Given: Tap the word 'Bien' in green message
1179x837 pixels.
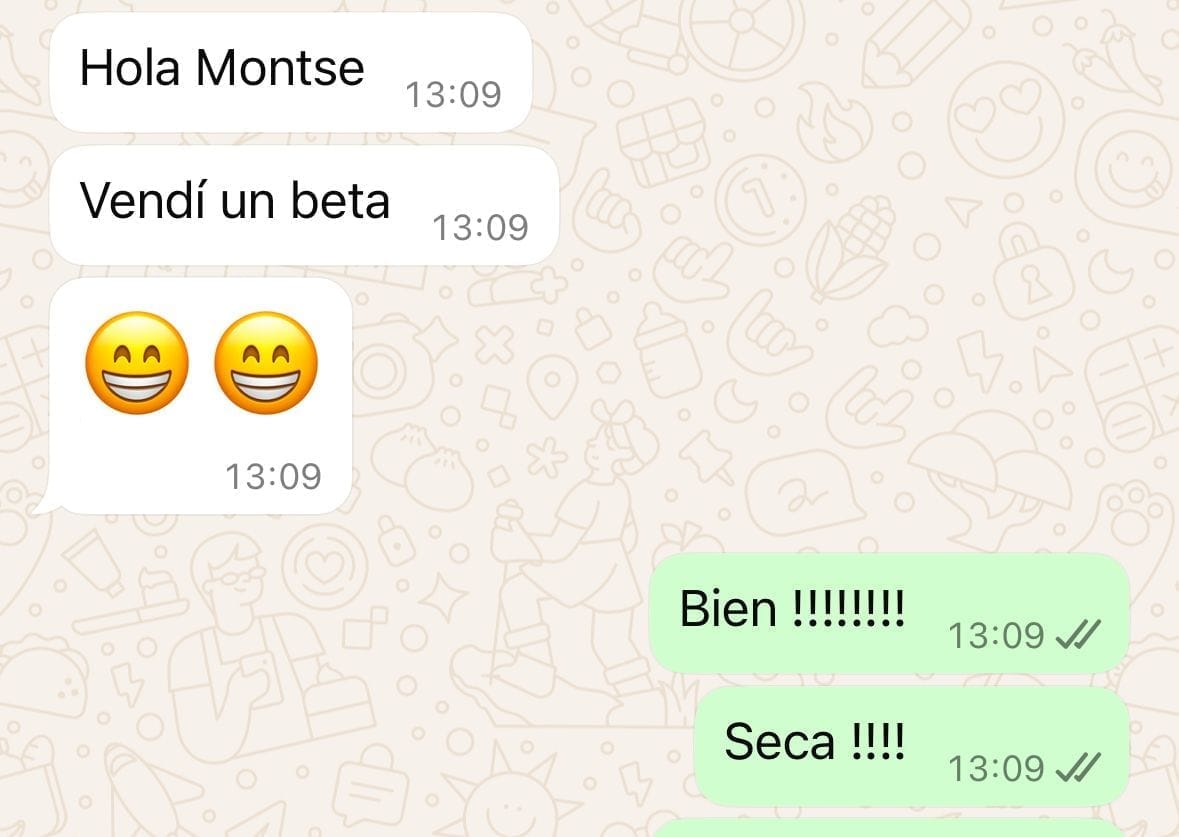Looking at the screenshot, I should 728,608.
